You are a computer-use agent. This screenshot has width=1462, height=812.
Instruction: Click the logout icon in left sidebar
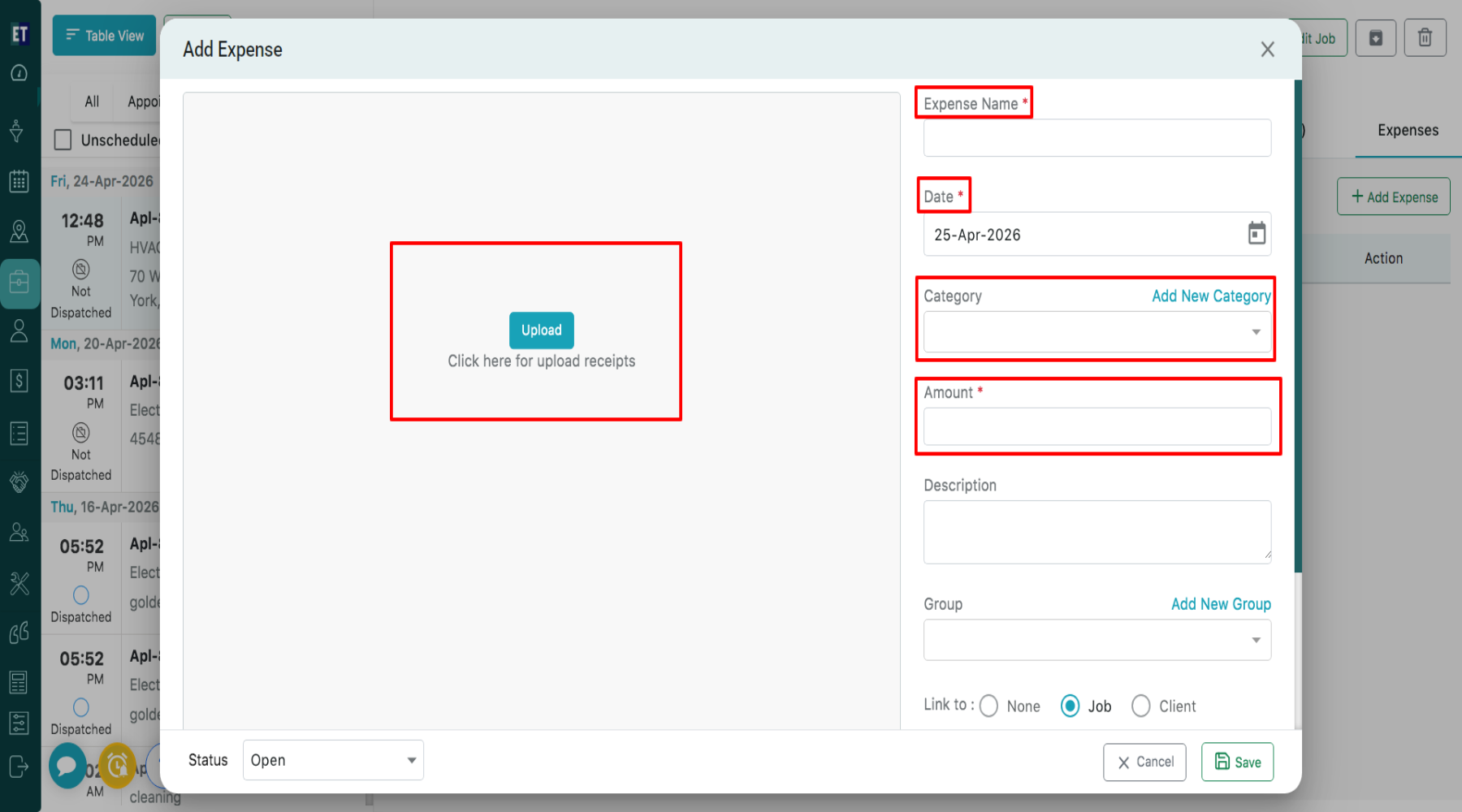(19, 767)
